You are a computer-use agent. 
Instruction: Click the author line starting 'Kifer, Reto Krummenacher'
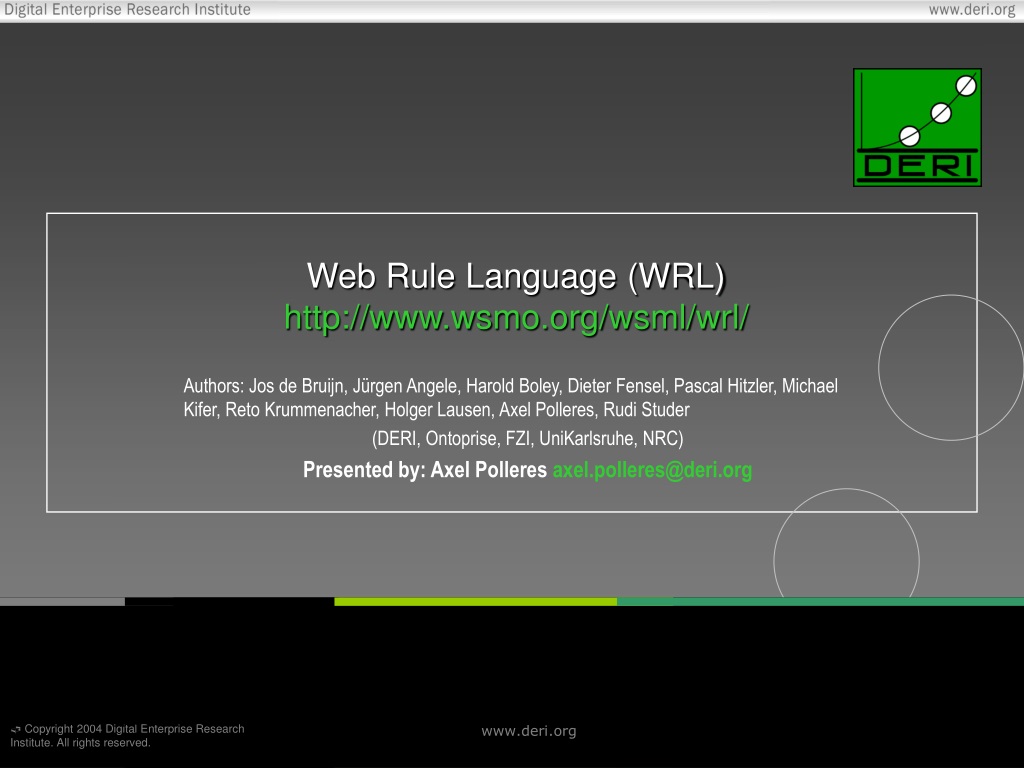coord(436,409)
